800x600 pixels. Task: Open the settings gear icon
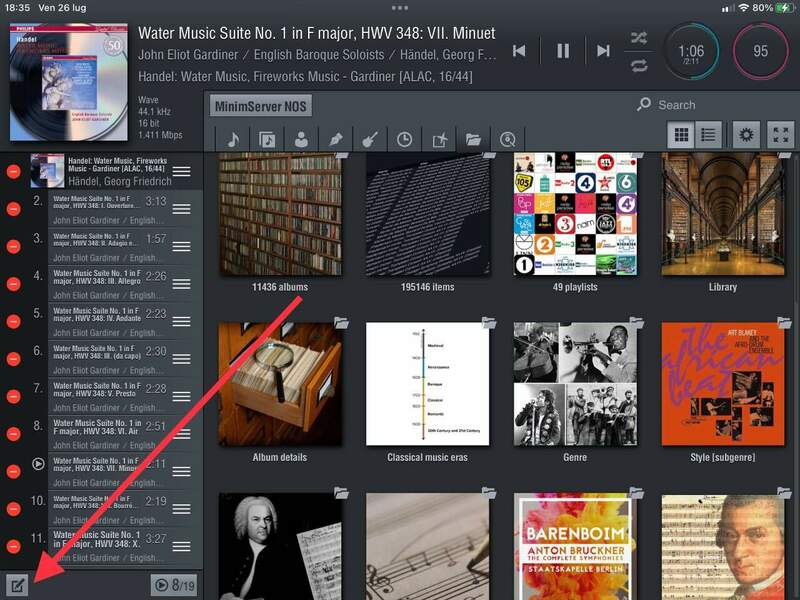(744, 135)
